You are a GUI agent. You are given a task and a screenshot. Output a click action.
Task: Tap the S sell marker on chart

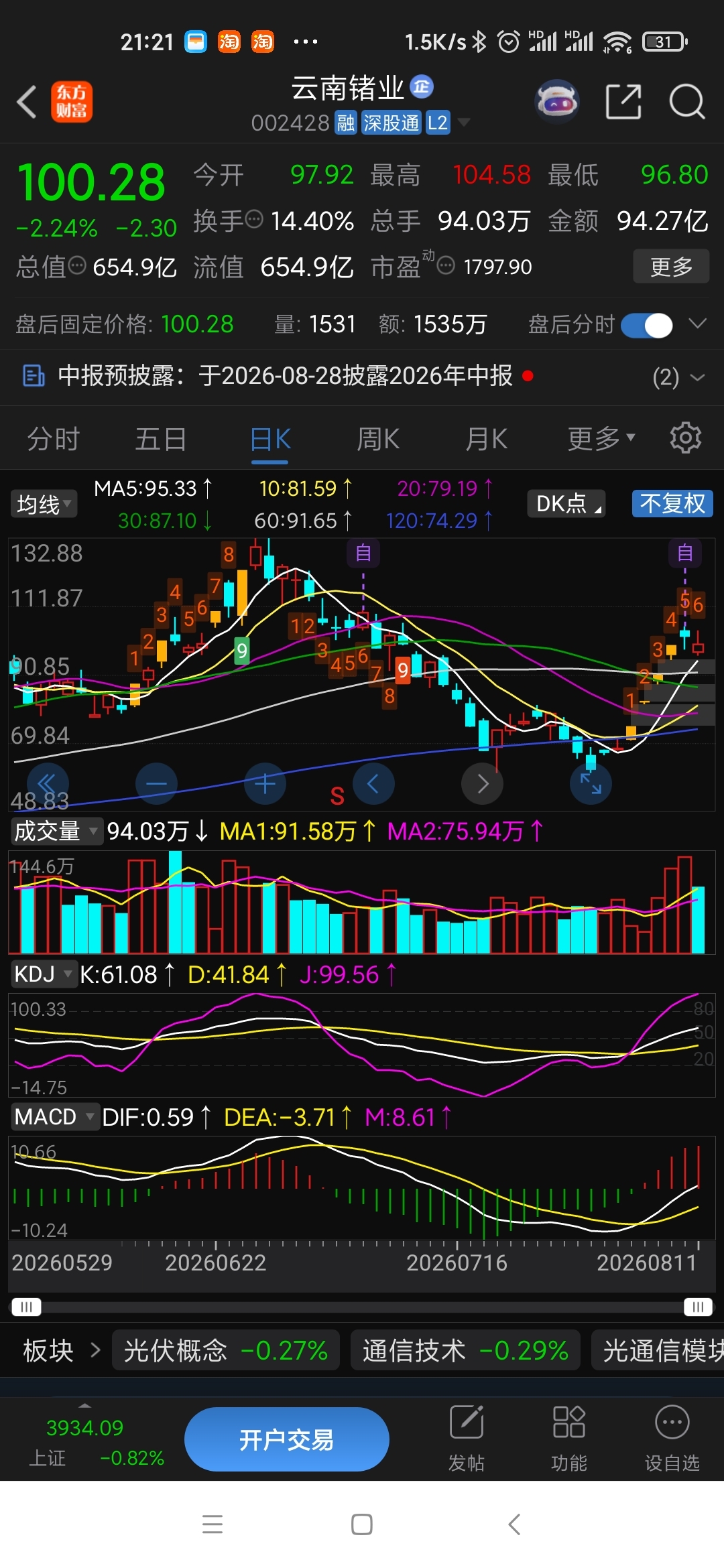click(337, 796)
